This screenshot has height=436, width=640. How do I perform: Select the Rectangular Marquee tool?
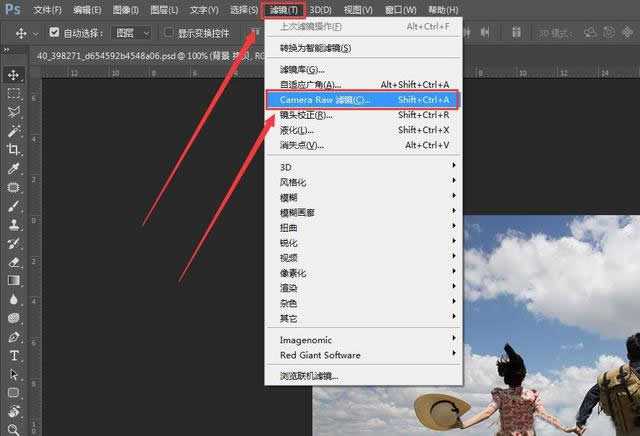tap(14, 93)
